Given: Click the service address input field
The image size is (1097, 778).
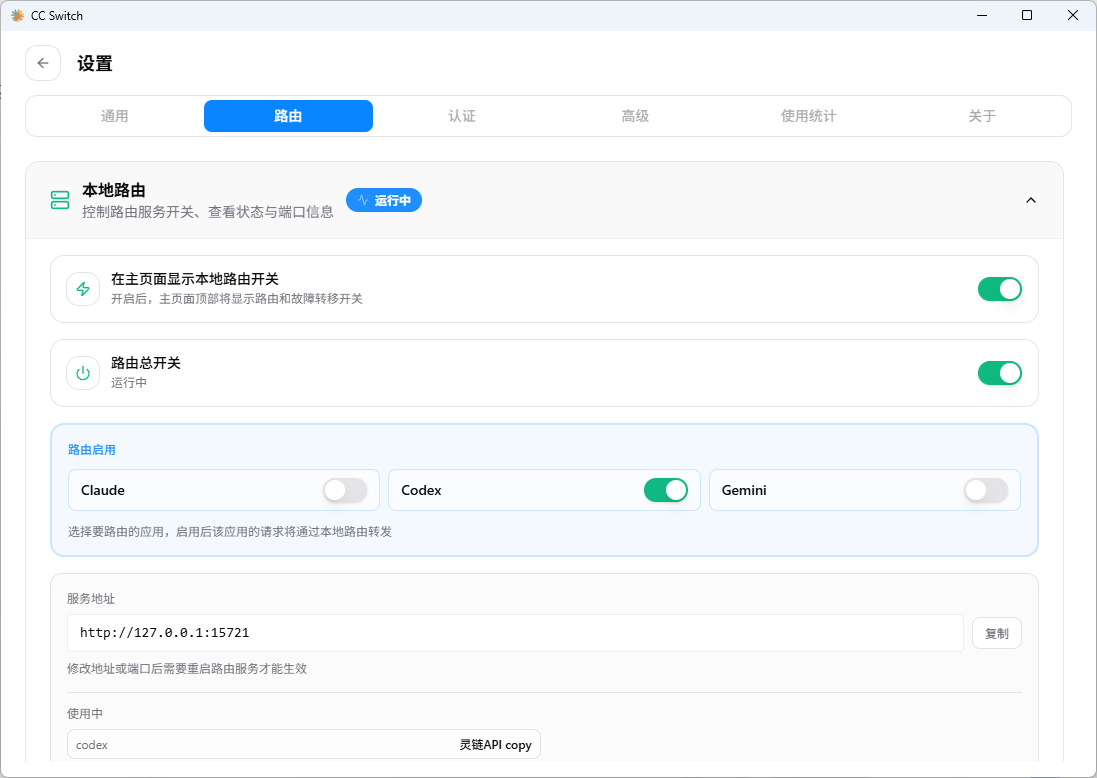Looking at the screenshot, I should point(516,633).
